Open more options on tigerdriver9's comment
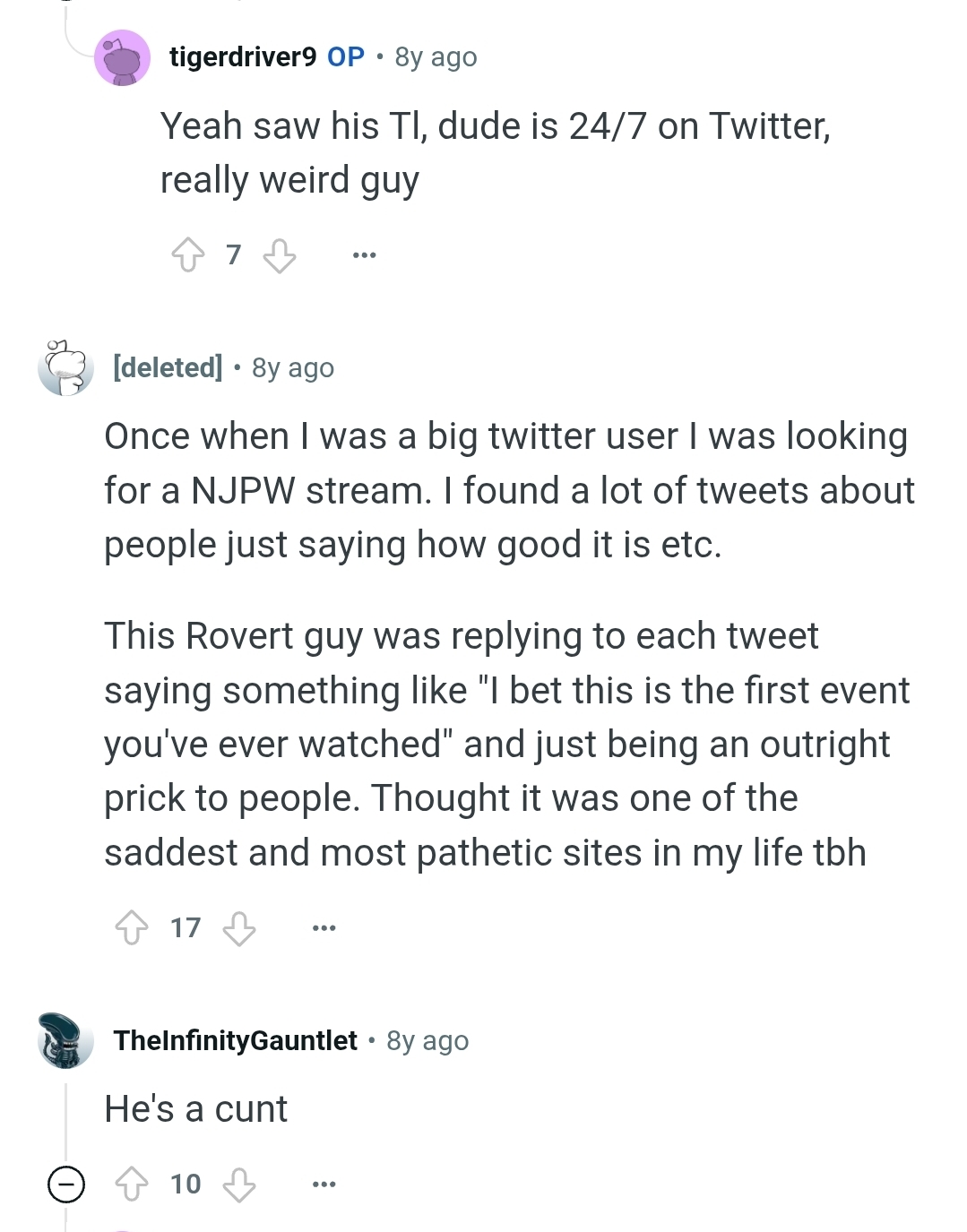The image size is (967, 1232). coord(364,255)
